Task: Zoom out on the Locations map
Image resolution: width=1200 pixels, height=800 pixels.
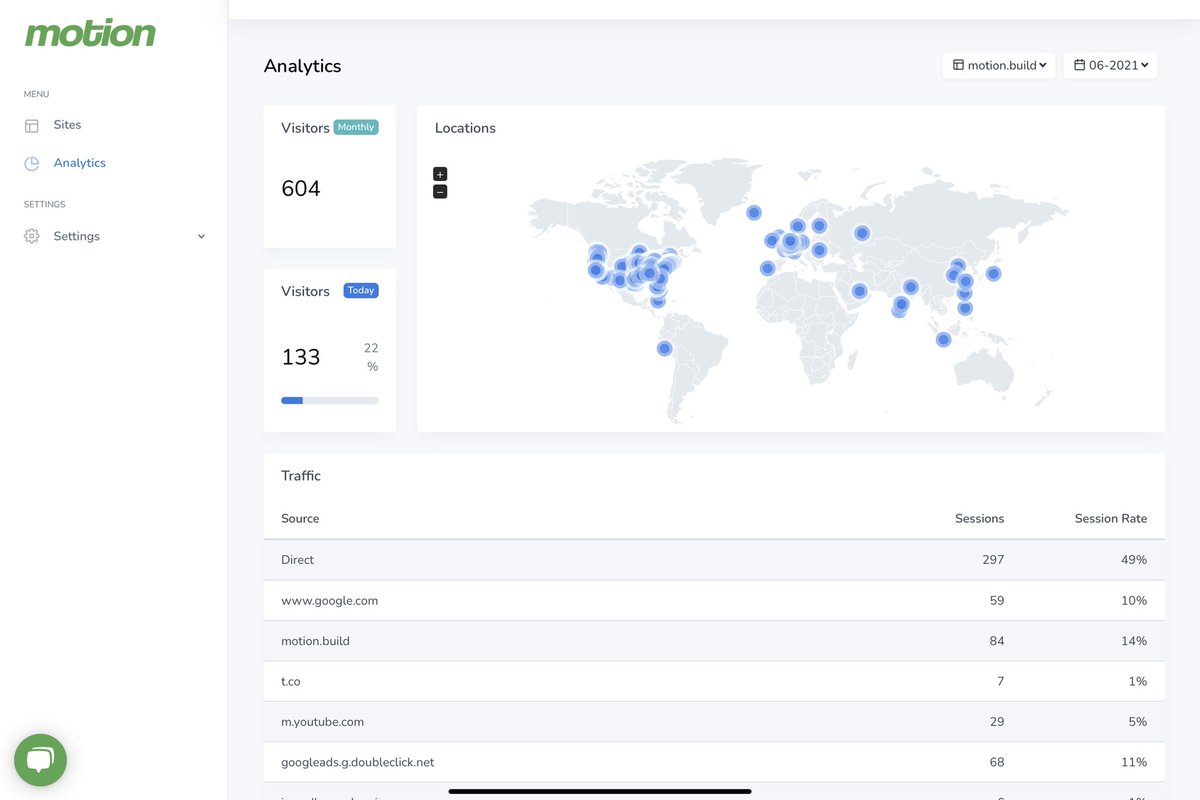Action: (x=440, y=191)
